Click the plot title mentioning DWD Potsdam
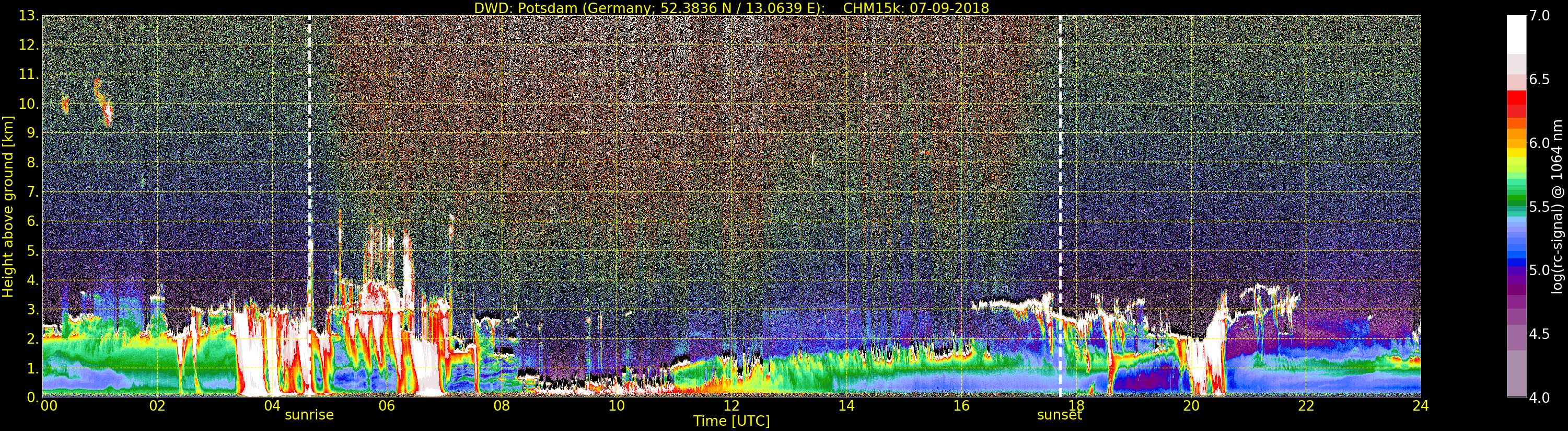This screenshot has height=431, width=1568. coord(731,8)
